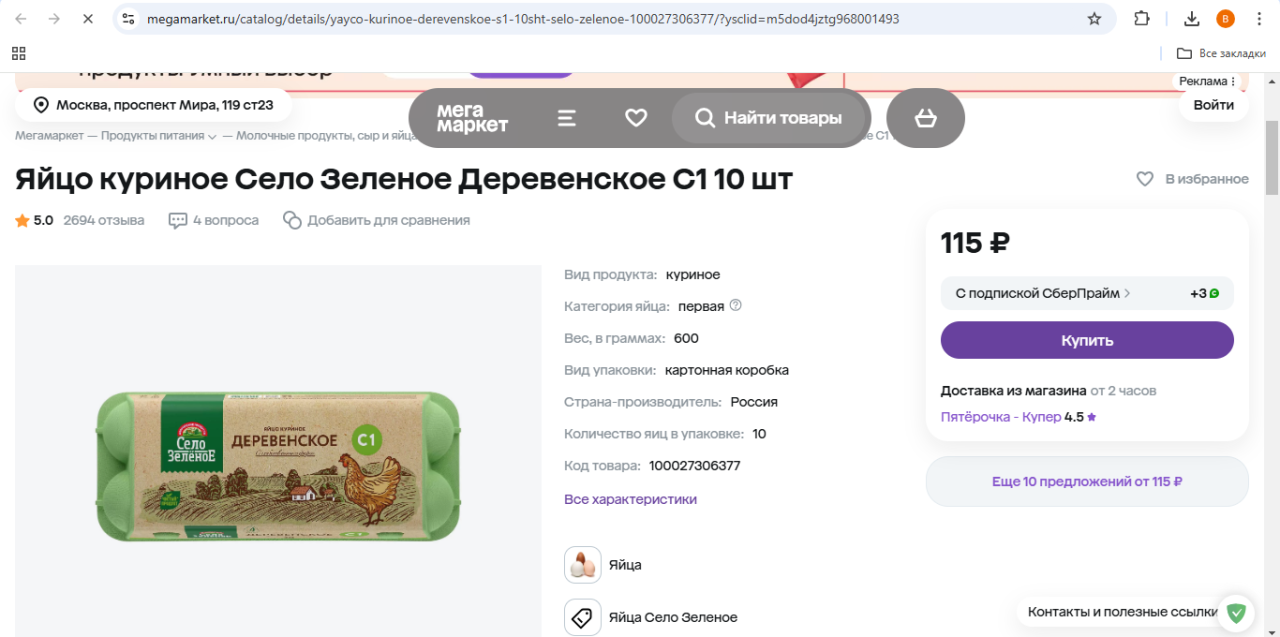Open the apps grid in bookmarks bar
The image size is (1280, 637).
19,53
